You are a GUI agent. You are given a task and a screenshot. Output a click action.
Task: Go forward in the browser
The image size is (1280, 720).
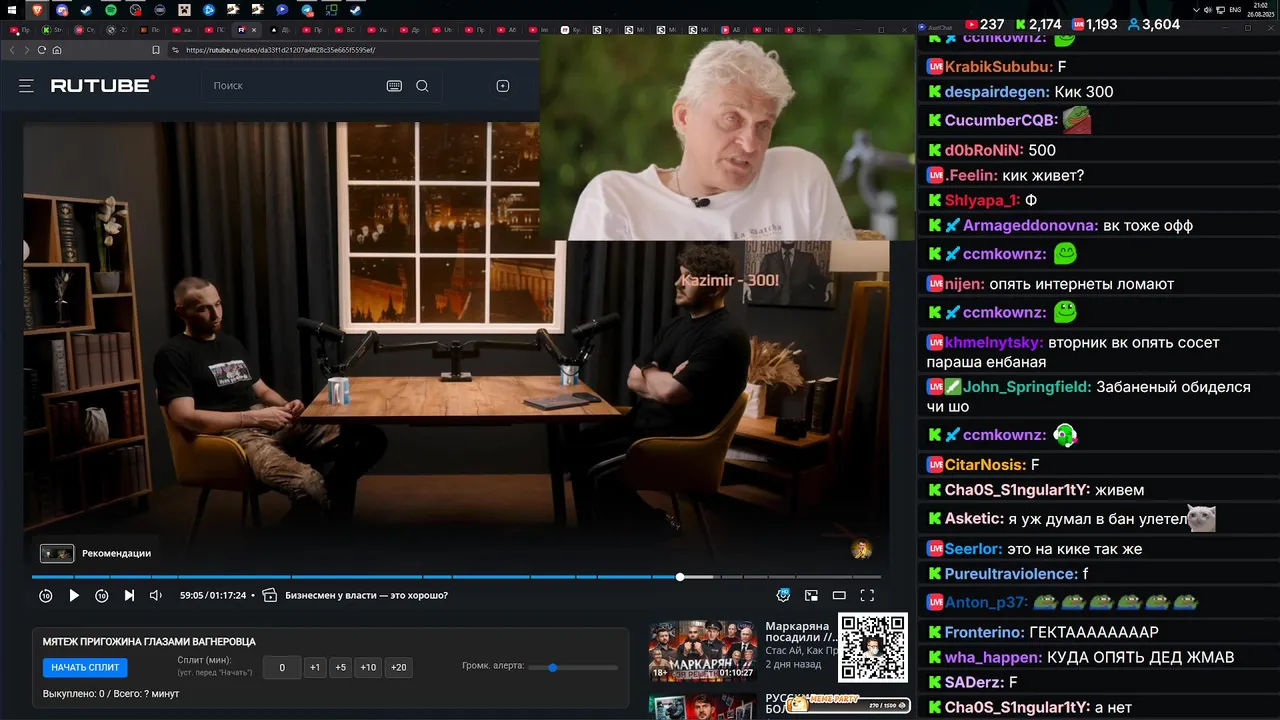pyautogui.click(x=27, y=50)
